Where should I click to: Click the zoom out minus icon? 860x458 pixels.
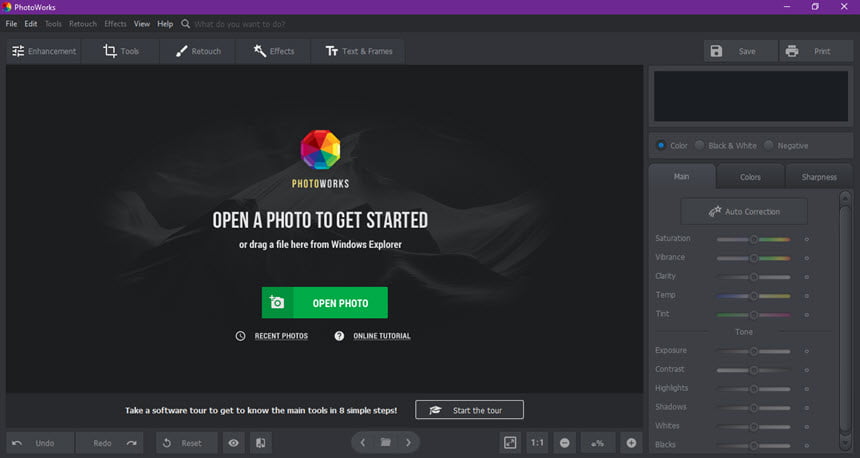point(565,443)
